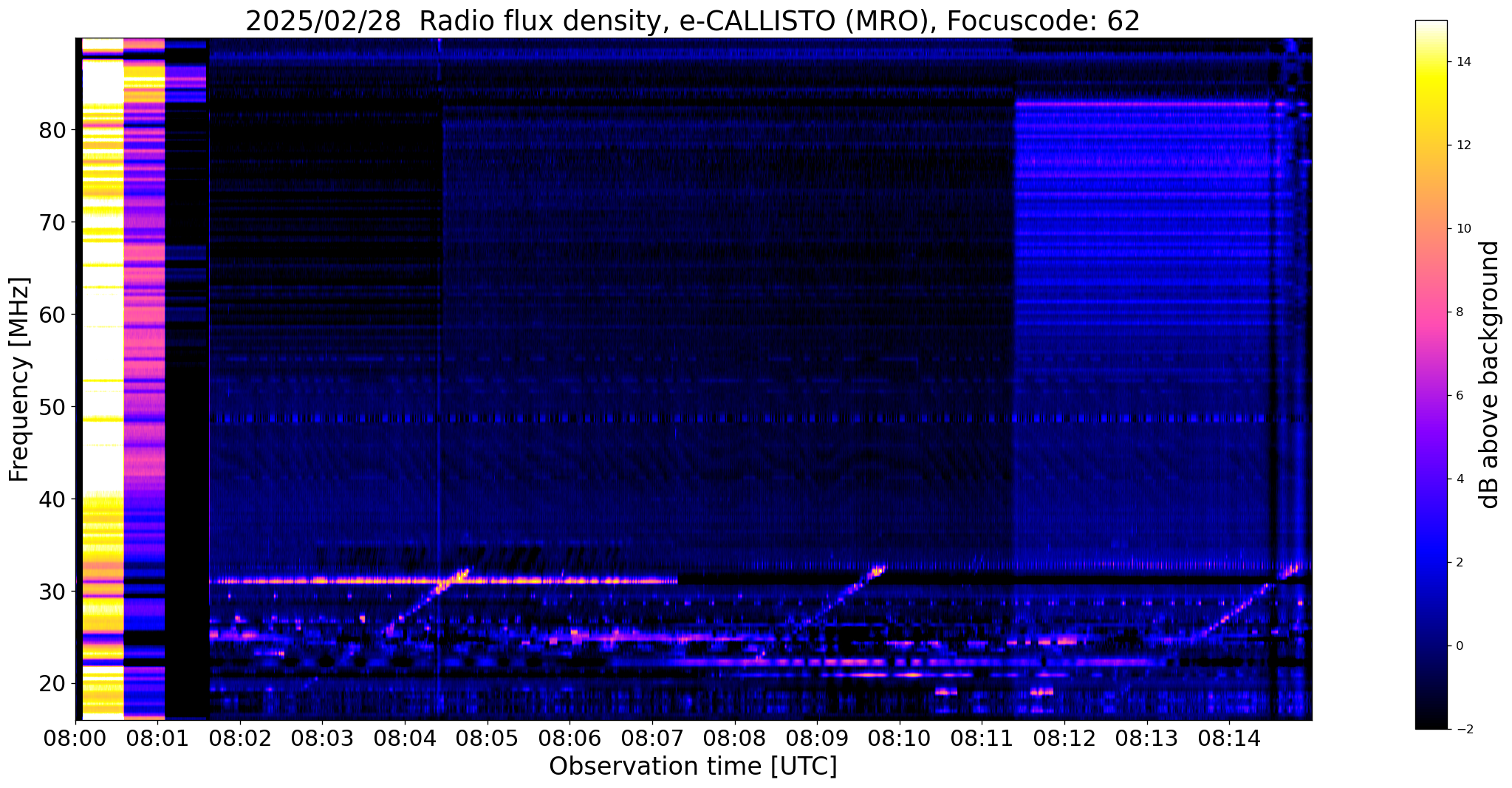Click the 08:04 time tick label
This screenshot has height=788, width=1512.
405,738
